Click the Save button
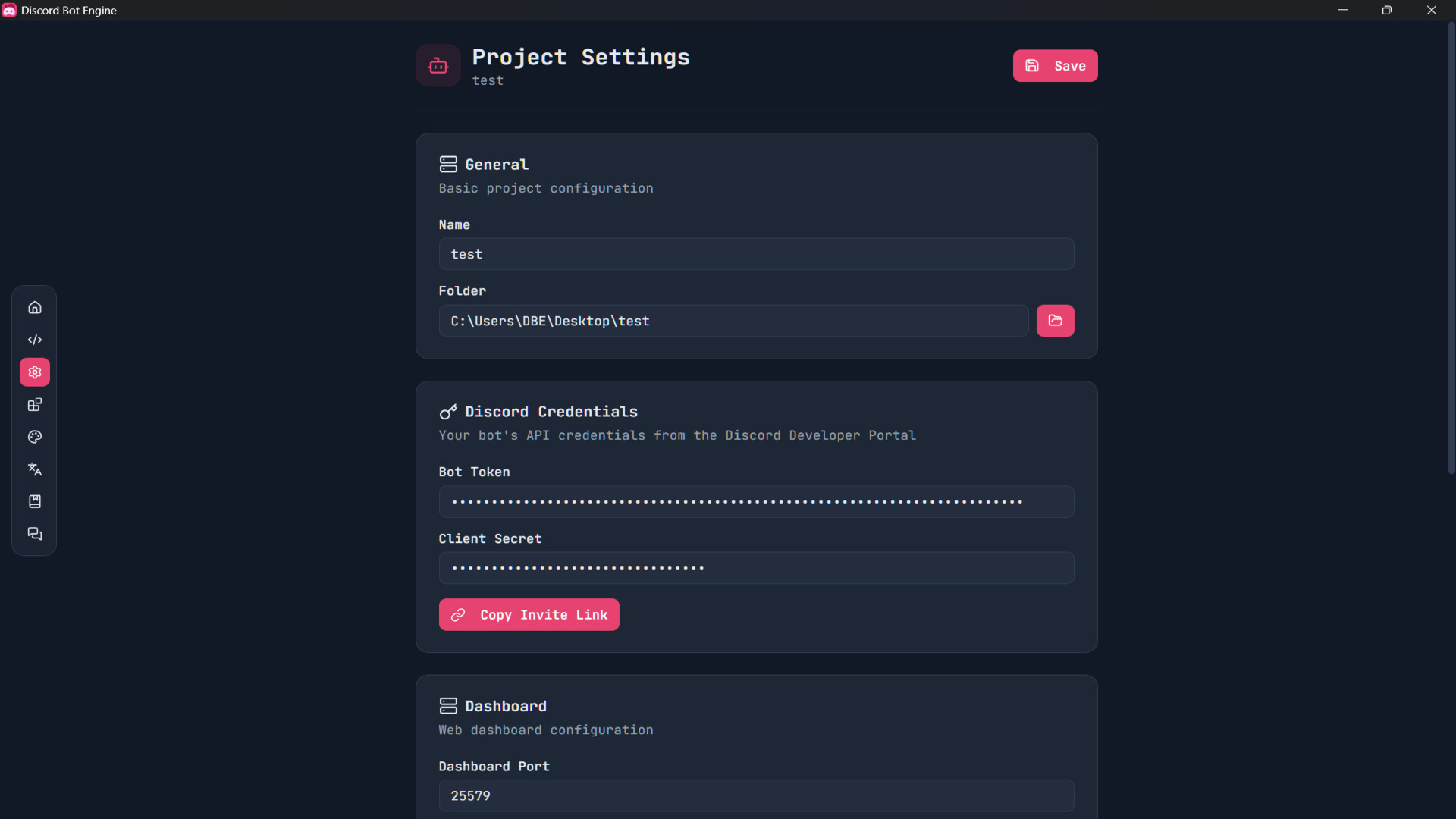Image resolution: width=1456 pixels, height=819 pixels. [1055, 66]
